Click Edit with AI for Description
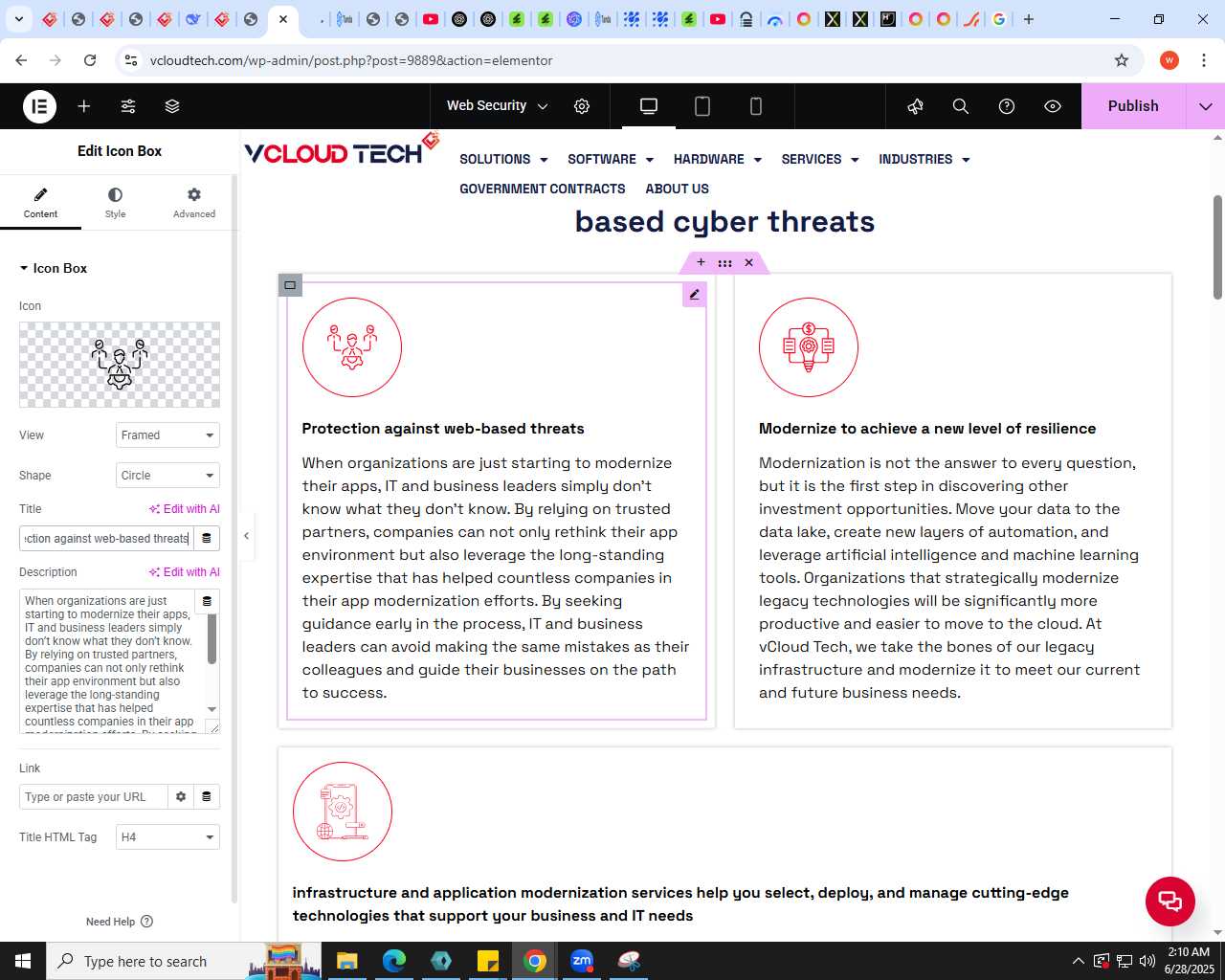 click(185, 572)
